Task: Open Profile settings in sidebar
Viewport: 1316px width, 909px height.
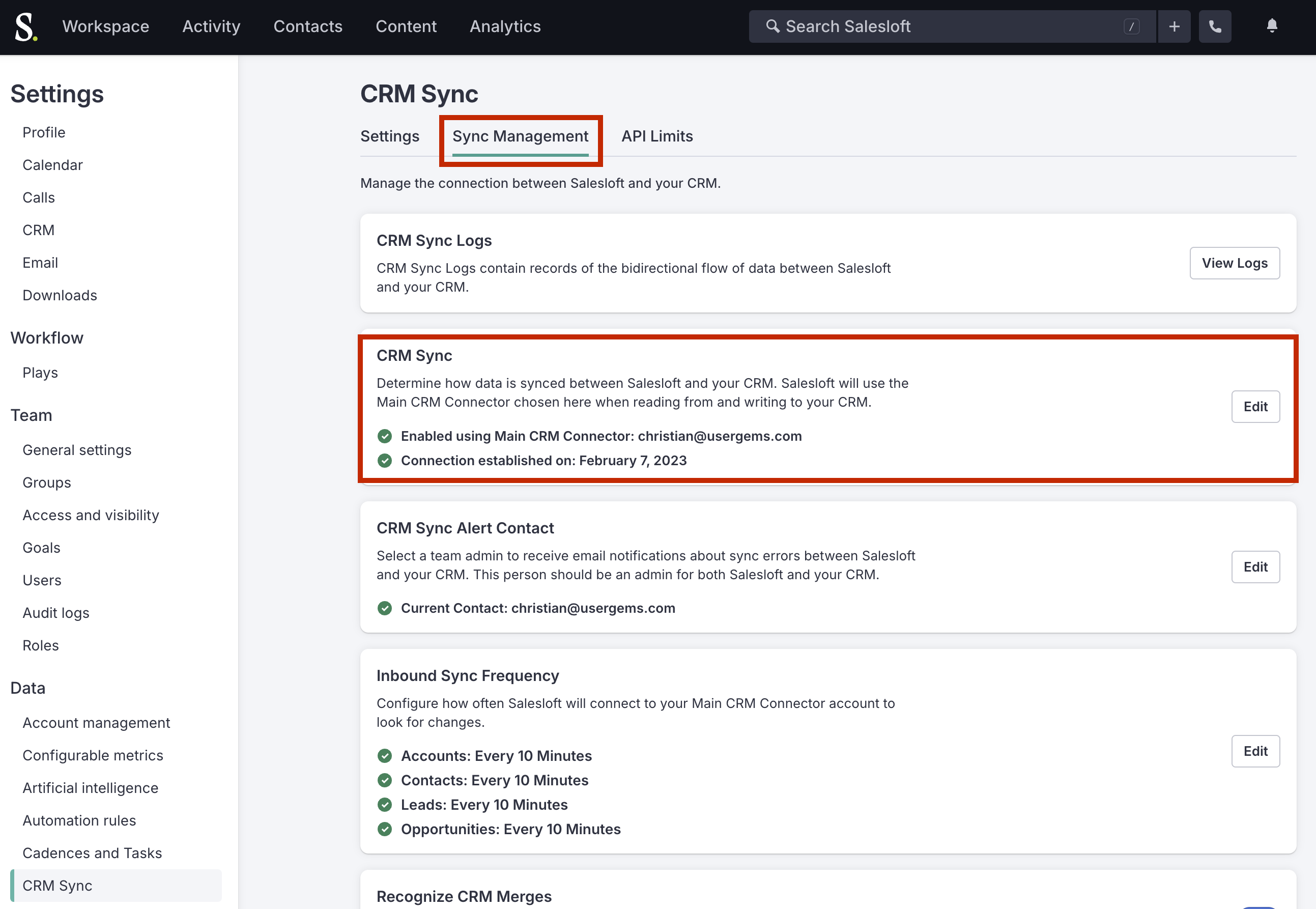Action: [44, 132]
